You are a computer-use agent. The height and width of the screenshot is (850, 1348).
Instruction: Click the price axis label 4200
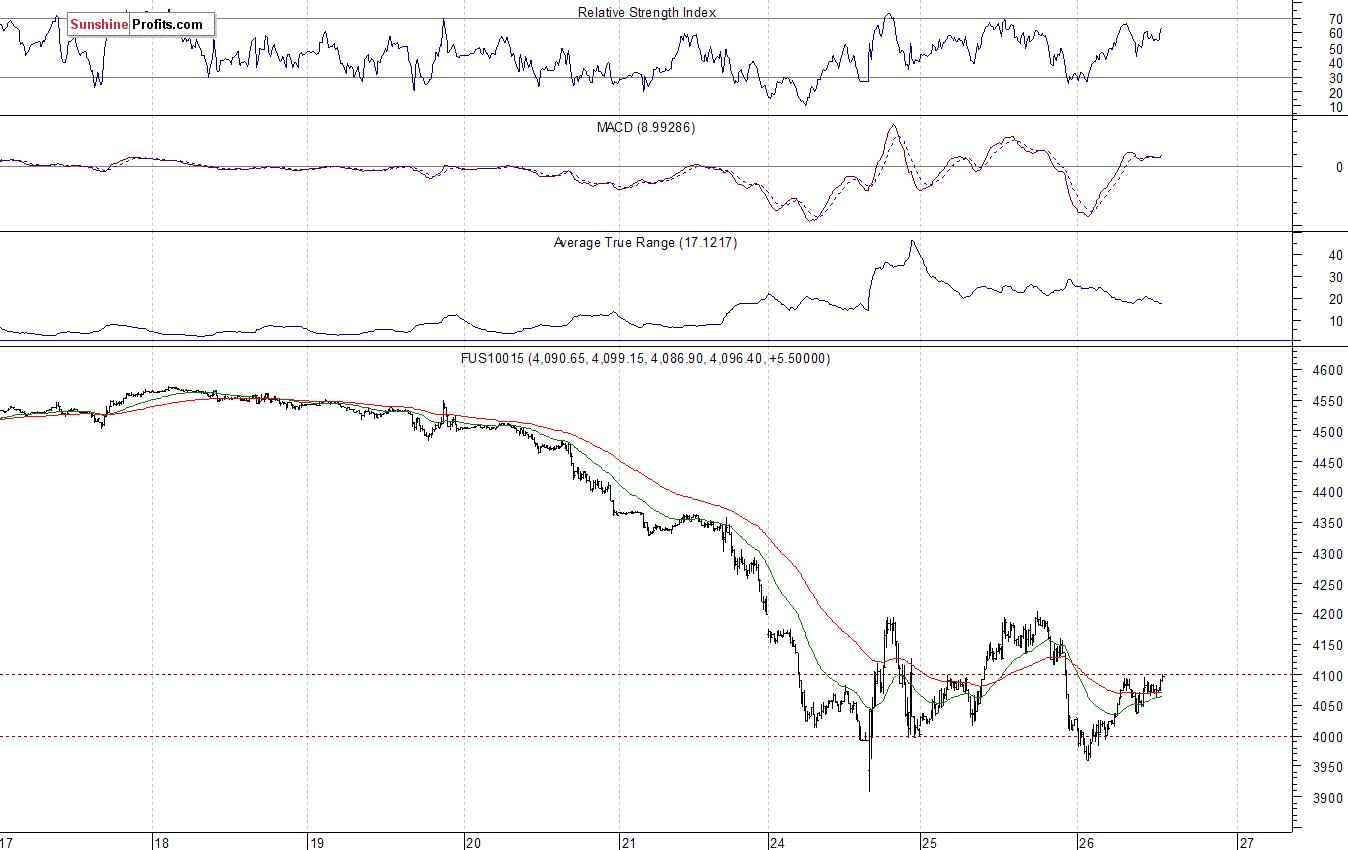pyautogui.click(x=1328, y=615)
